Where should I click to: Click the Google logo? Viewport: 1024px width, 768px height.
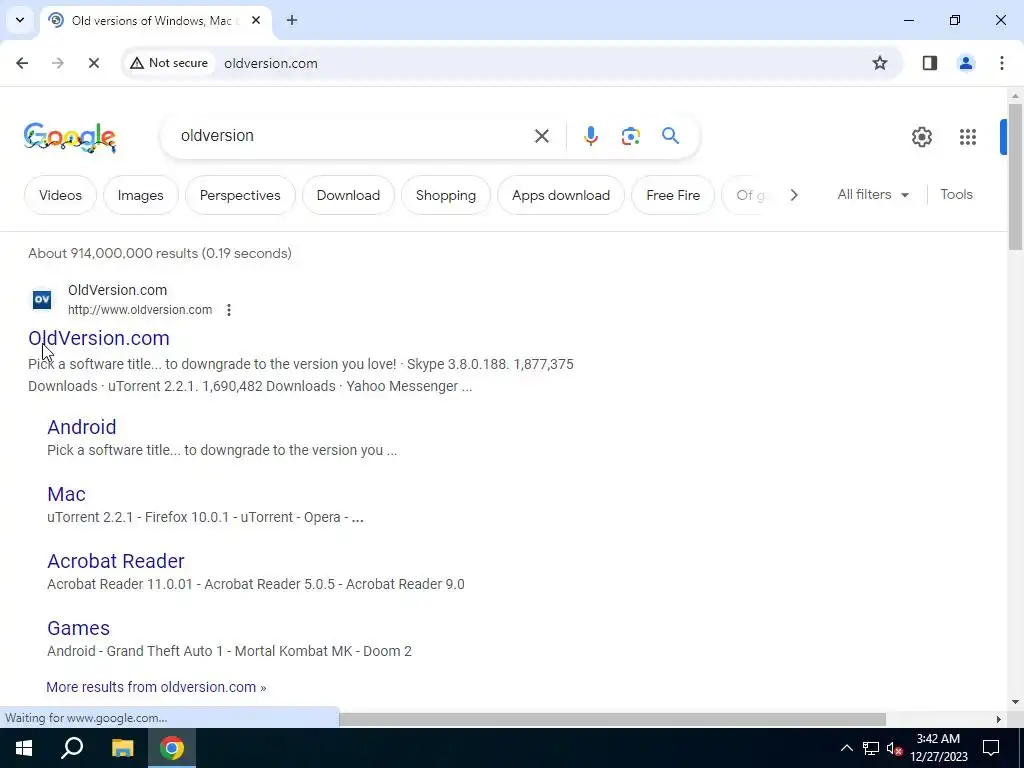pyautogui.click(x=70, y=137)
